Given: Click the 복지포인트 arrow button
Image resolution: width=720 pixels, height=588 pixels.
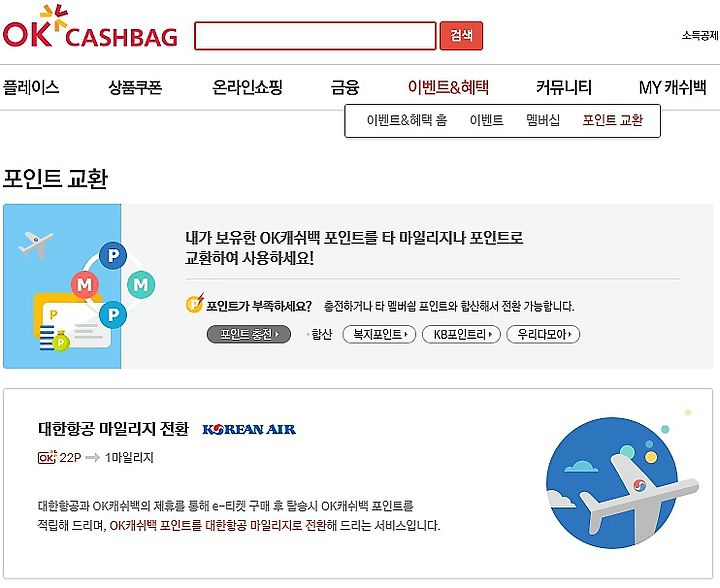Looking at the screenshot, I should point(379,334).
